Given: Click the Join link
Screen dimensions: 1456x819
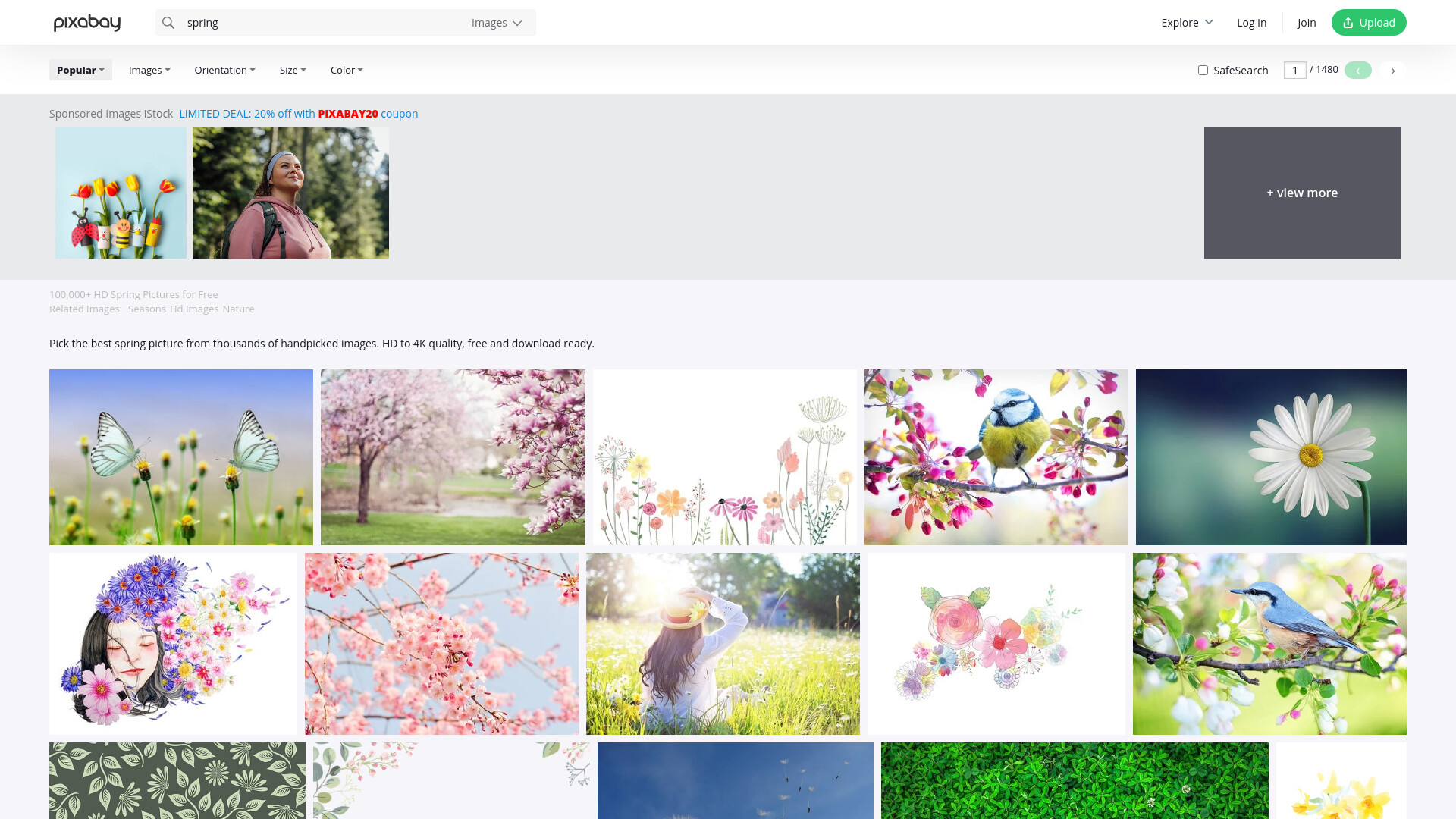Looking at the screenshot, I should coord(1307,23).
